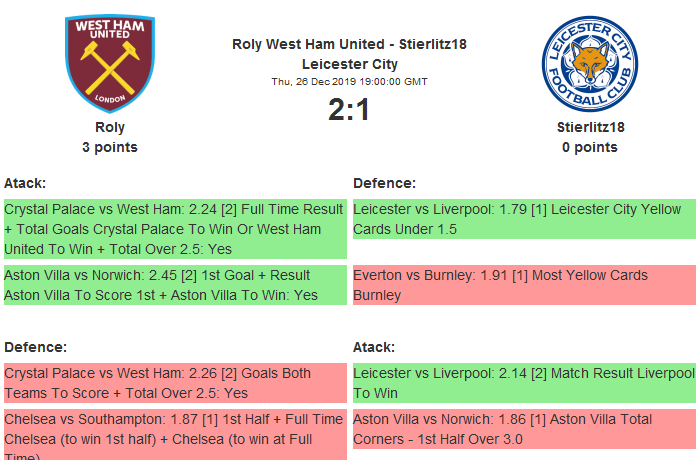This screenshot has height=460, width=700.
Task: Select Both Teams To Score bet row
Action: [x=174, y=383]
